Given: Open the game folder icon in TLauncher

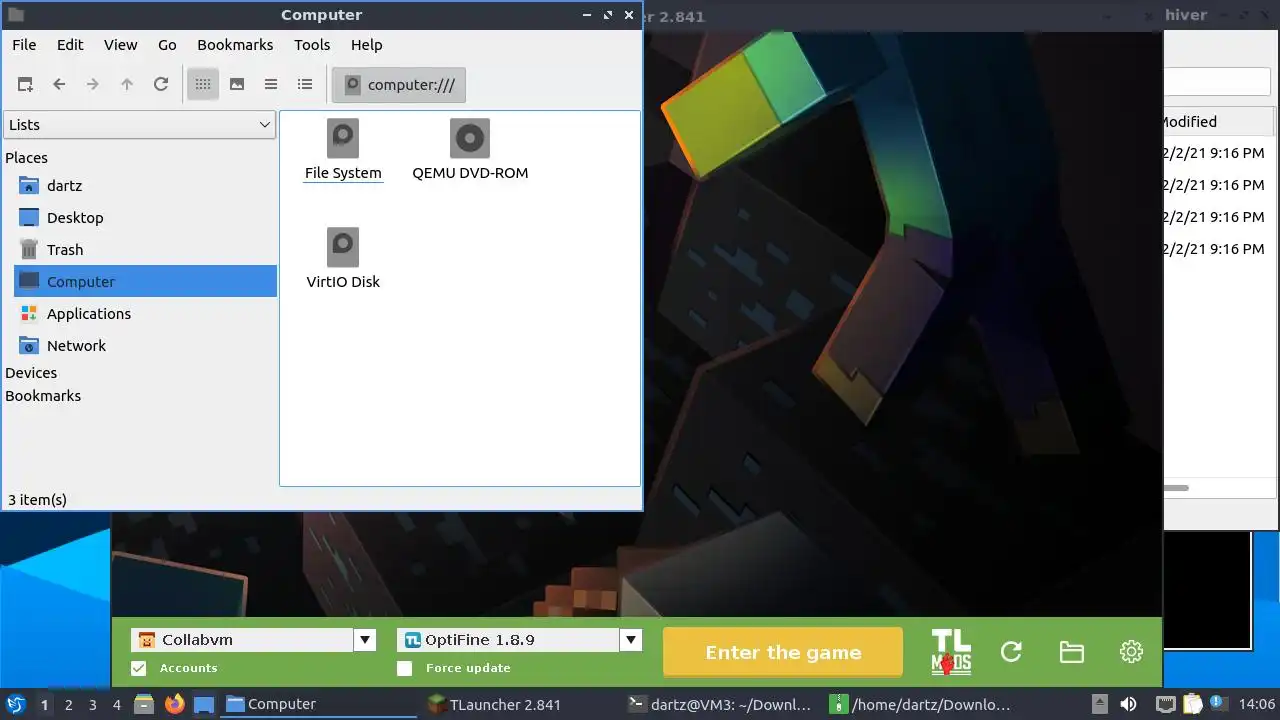Looking at the screenshot, I should coord(1071,652).
